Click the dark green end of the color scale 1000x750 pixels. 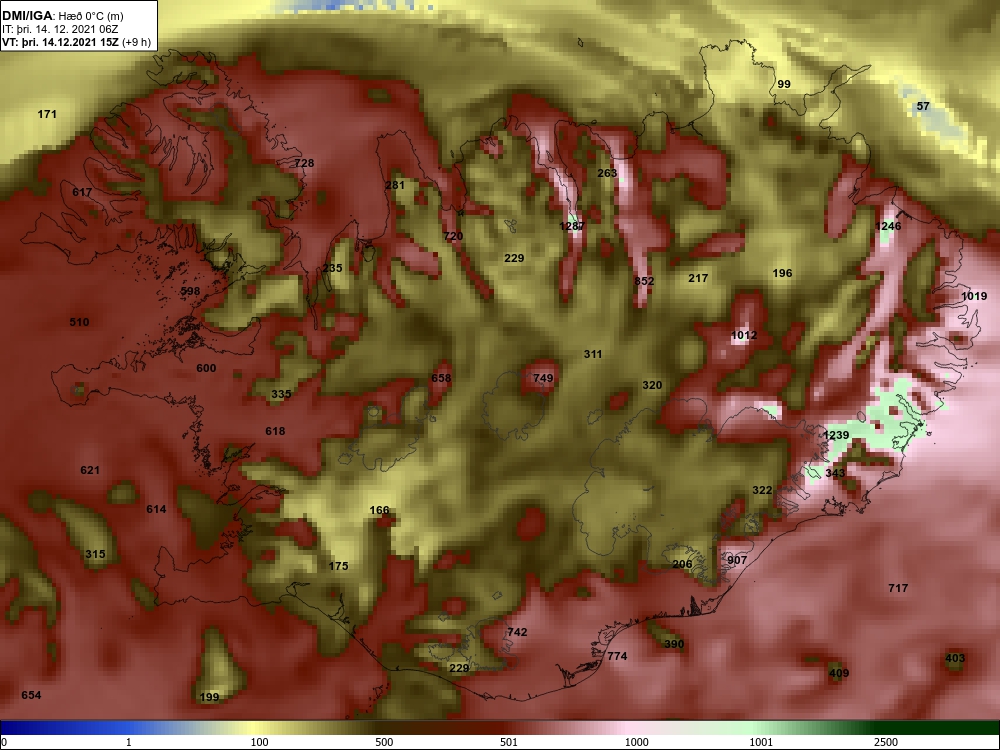(x=938, y=728)
